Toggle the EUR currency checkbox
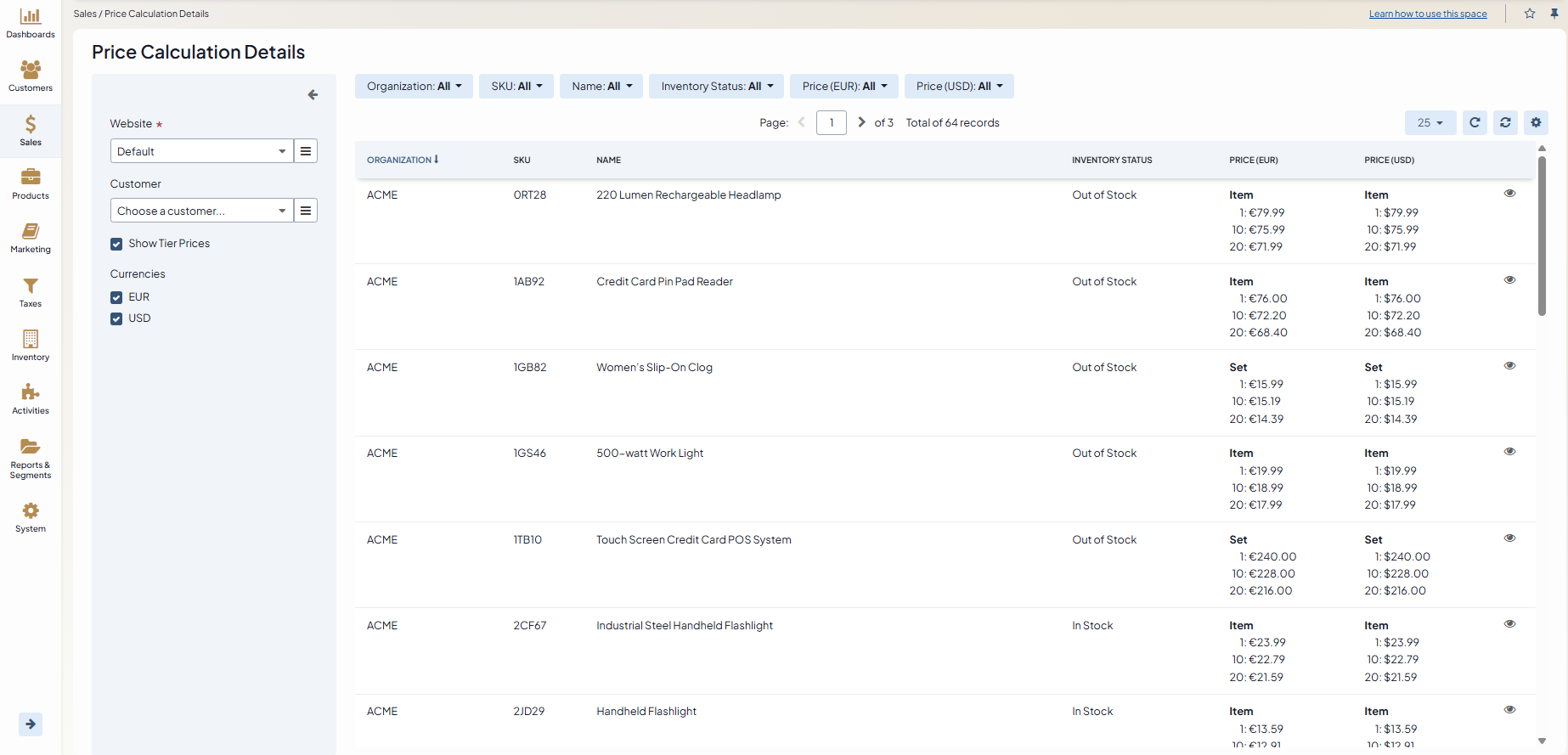This screenshot has width=1568, height=755. click(x=116, y=298)
